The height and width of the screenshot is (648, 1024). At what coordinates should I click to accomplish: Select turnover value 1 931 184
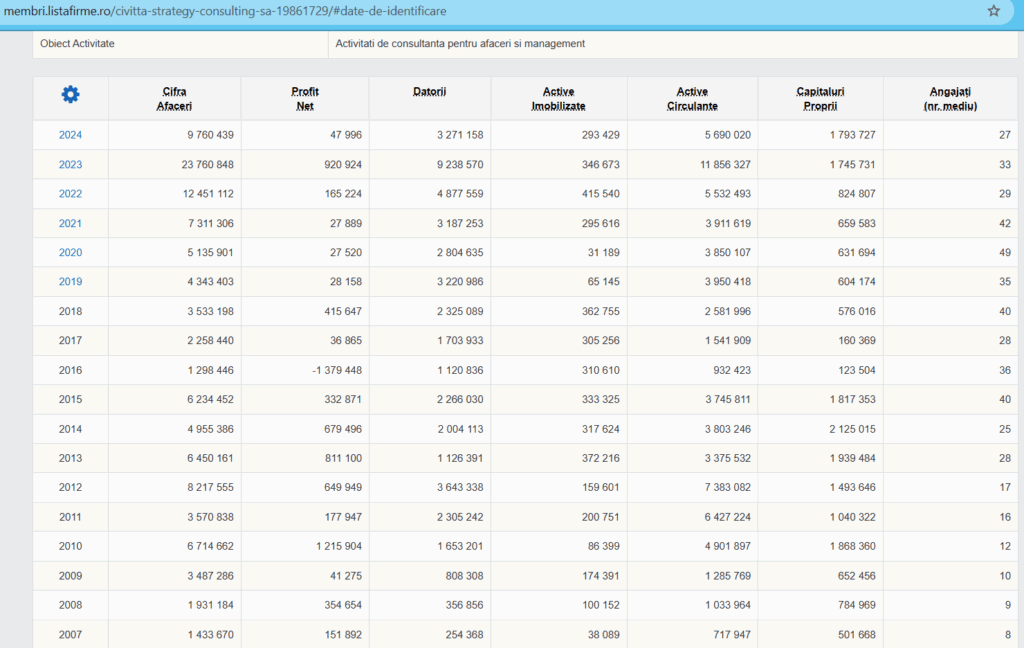click(x=210, y=605)
